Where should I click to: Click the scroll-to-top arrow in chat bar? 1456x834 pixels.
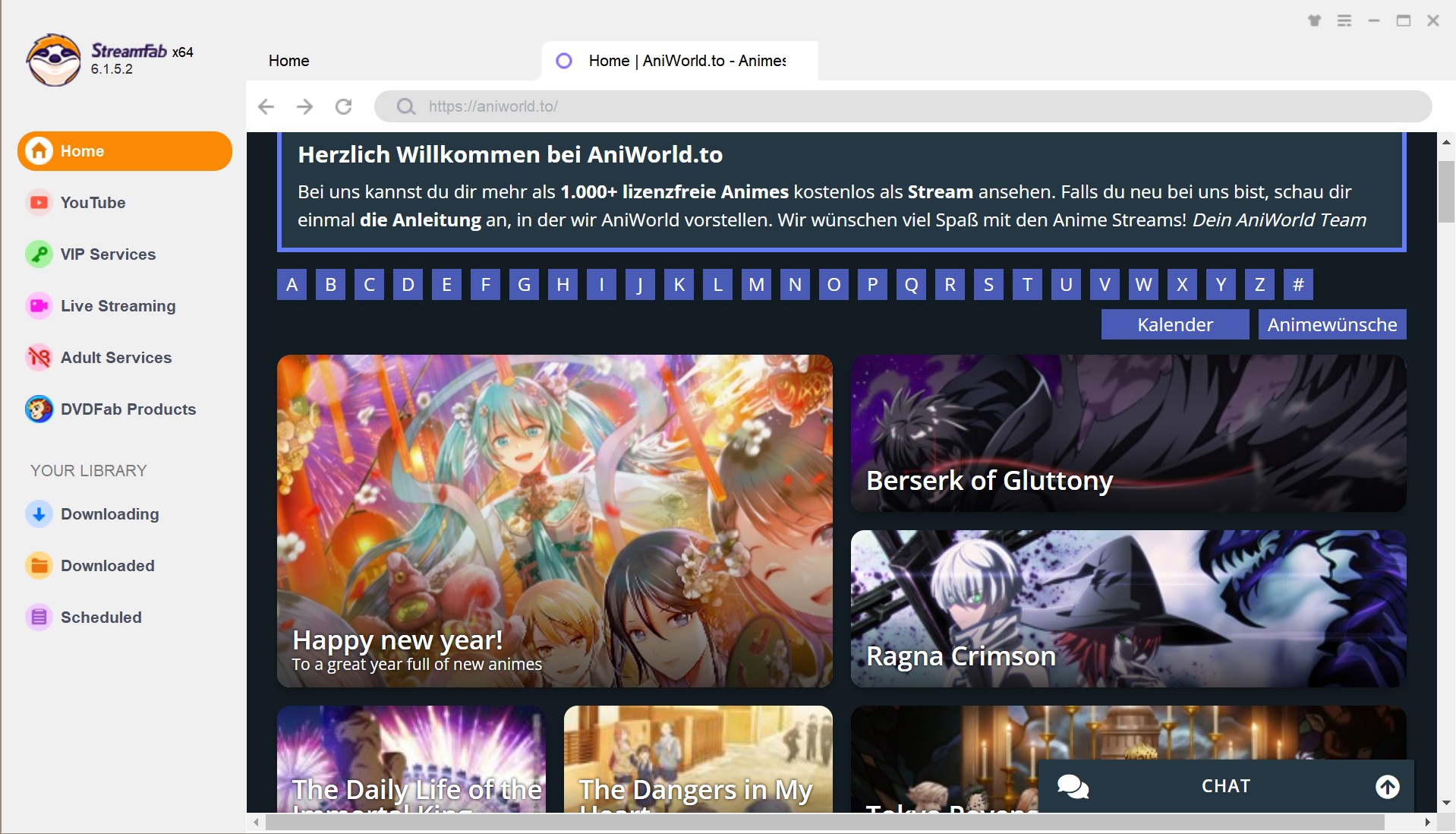tap(1388, 786)
